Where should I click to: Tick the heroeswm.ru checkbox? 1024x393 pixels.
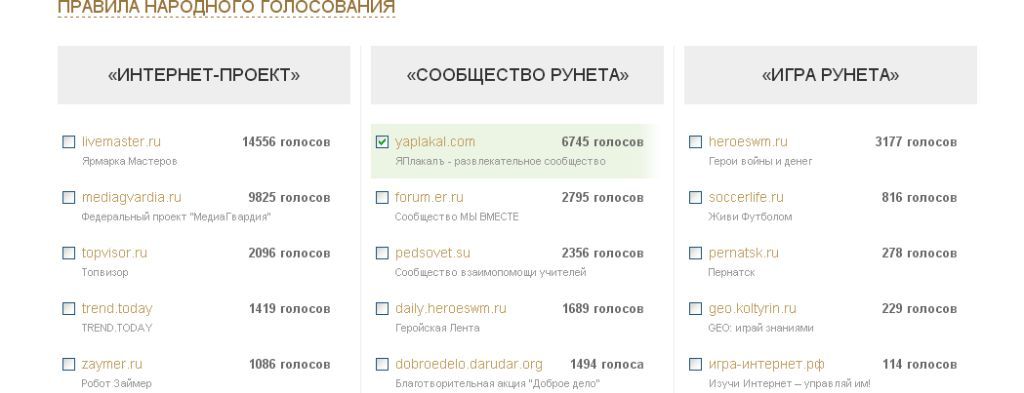(x=696, y=142)
